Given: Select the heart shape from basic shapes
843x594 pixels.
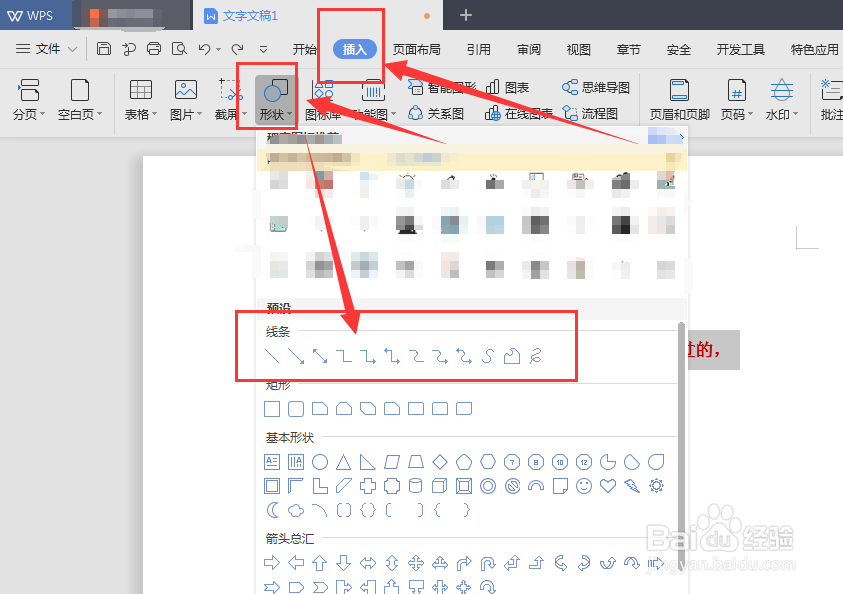Looking at the screenshot, I should click(607, 486).
